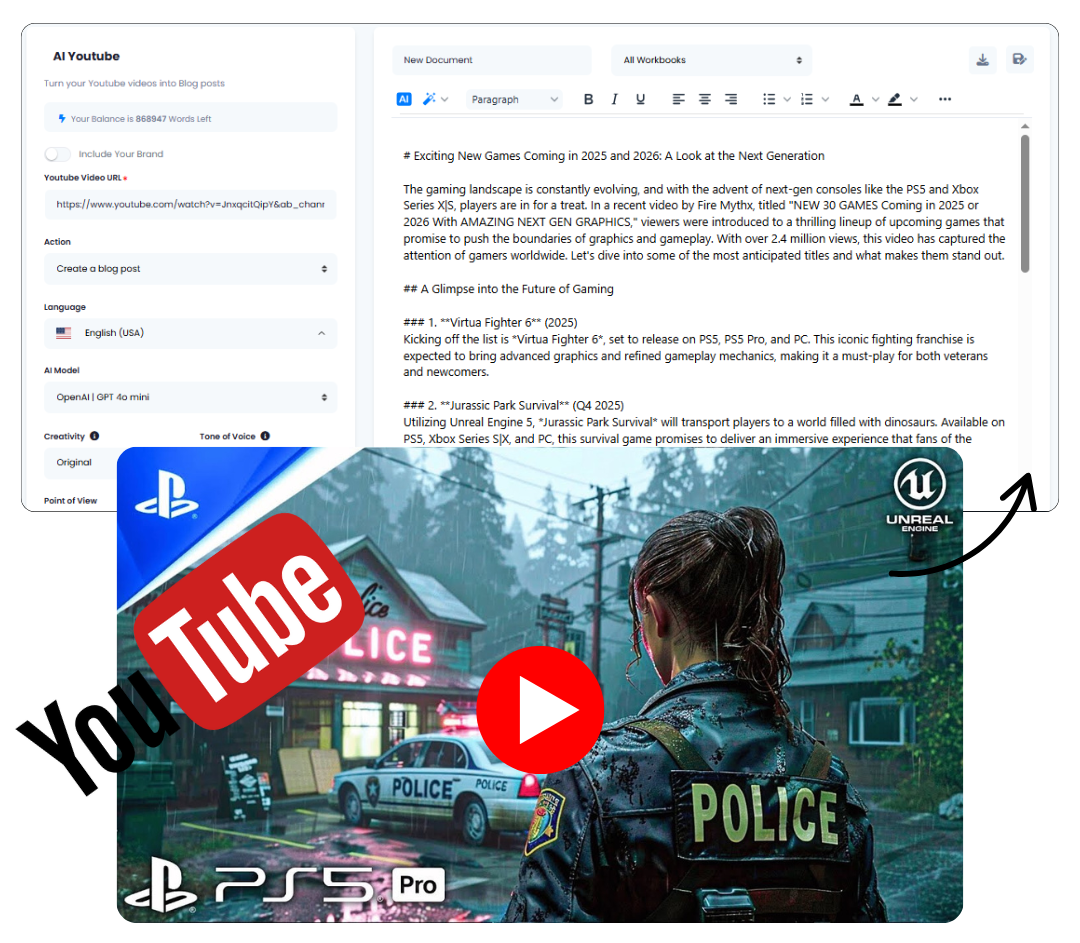Click the scroll up arrow in editor
Screen dimensions: 1080x943
pyautogui.click(x=1025, y=126)
